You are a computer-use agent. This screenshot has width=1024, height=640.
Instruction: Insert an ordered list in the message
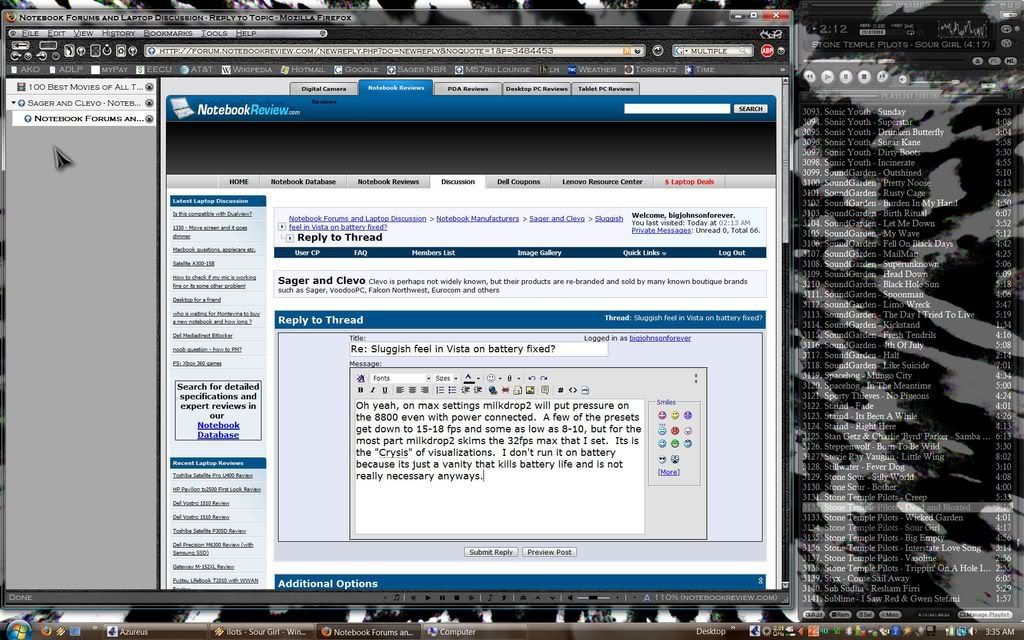[440, 391]
